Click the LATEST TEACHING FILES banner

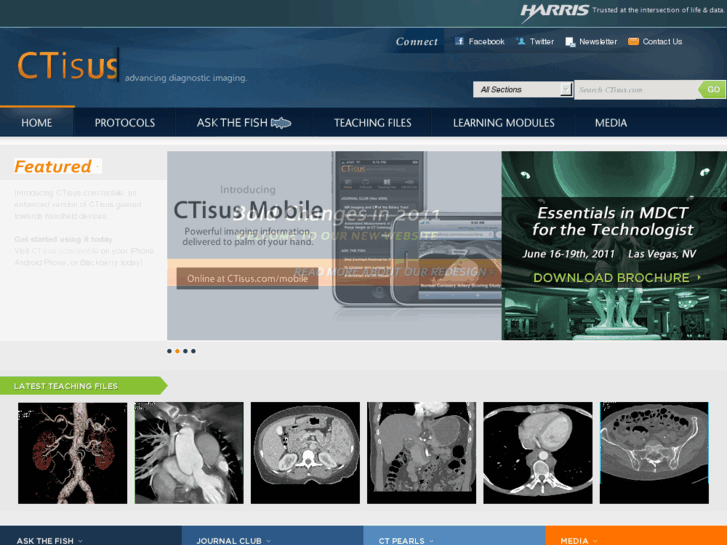click(x=83, y=386)
